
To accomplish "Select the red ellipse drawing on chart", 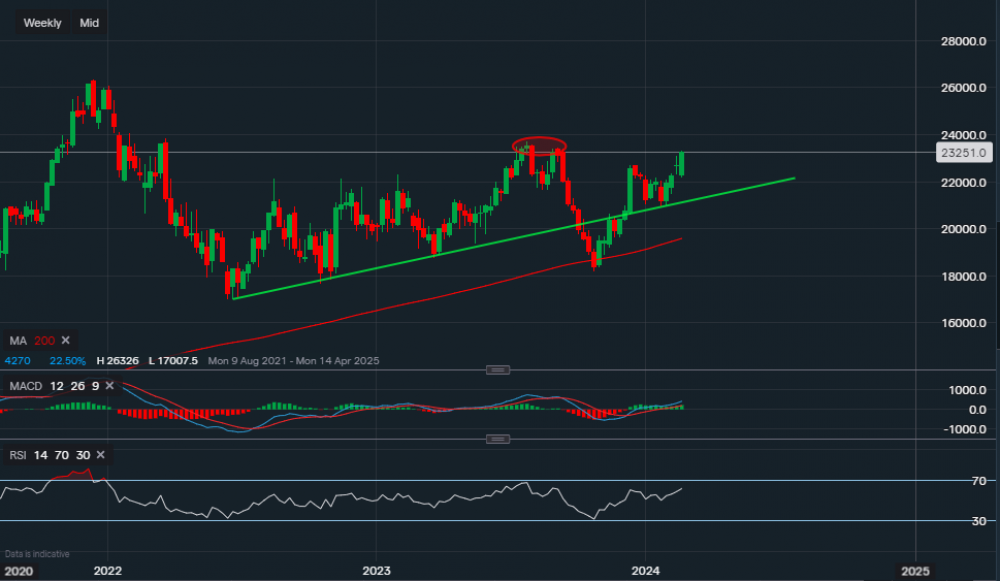I will click(x=539, y=145).
